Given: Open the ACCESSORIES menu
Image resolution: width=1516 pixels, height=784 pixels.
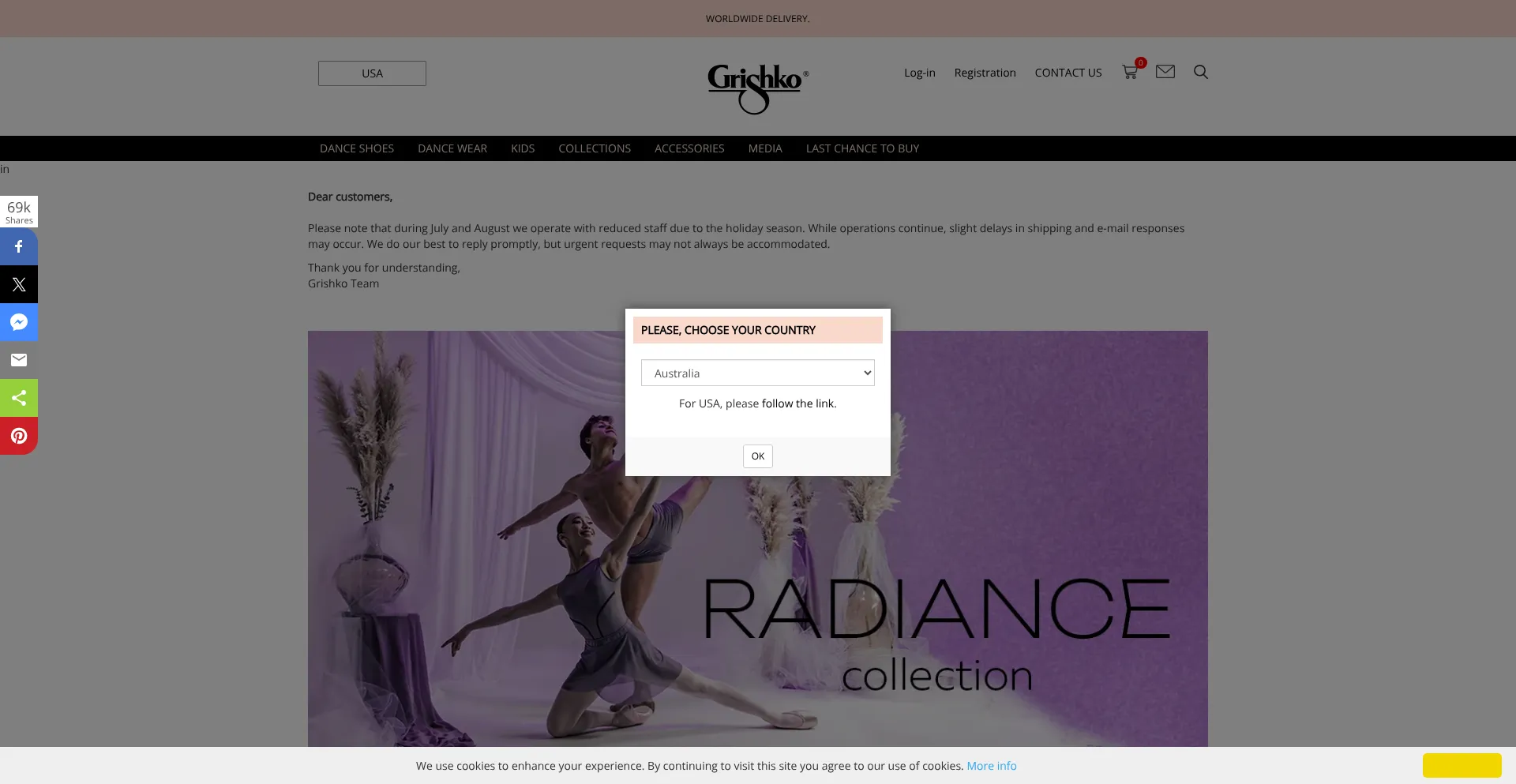Looking at the screenshot, I should pyautogui.click(x=689, y=148).
